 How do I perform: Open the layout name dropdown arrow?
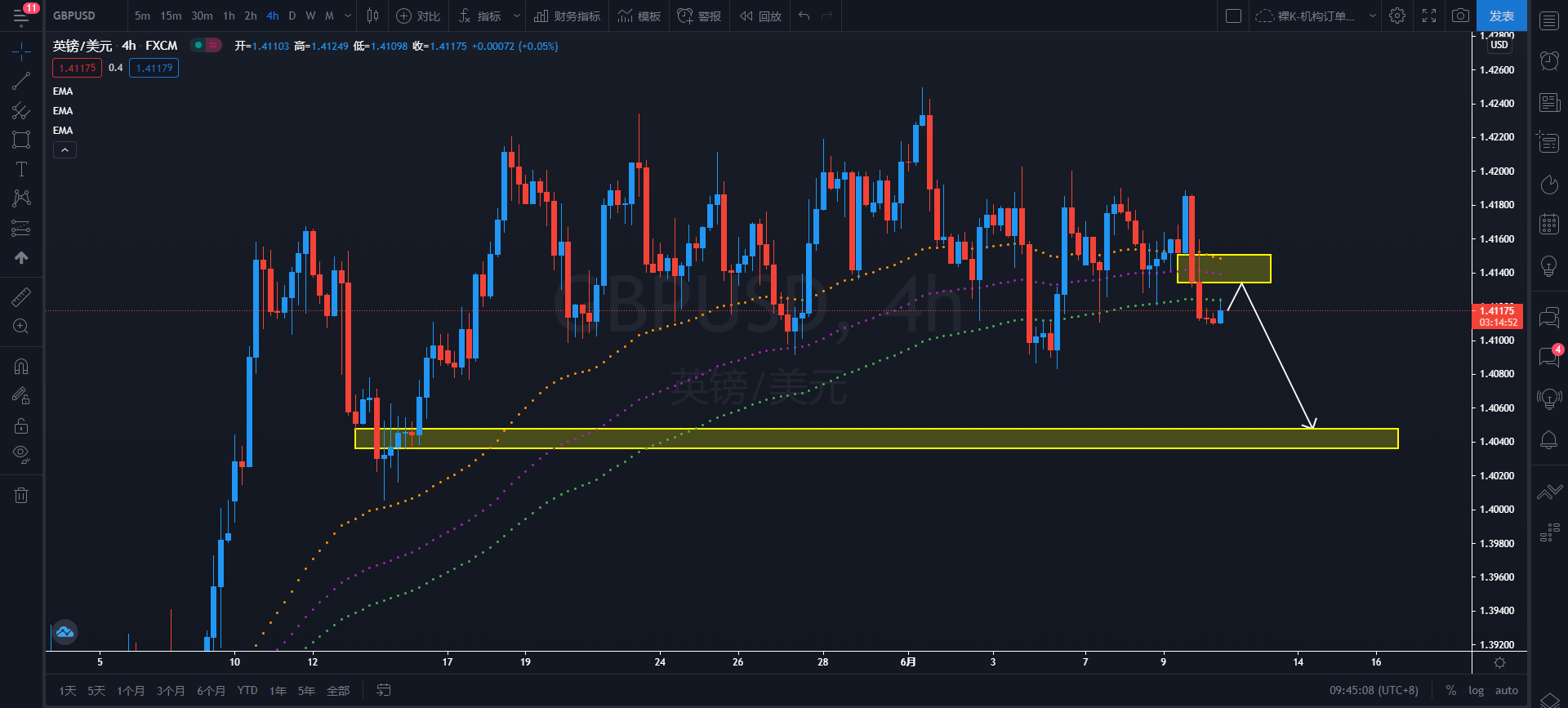pos(1373,16)
